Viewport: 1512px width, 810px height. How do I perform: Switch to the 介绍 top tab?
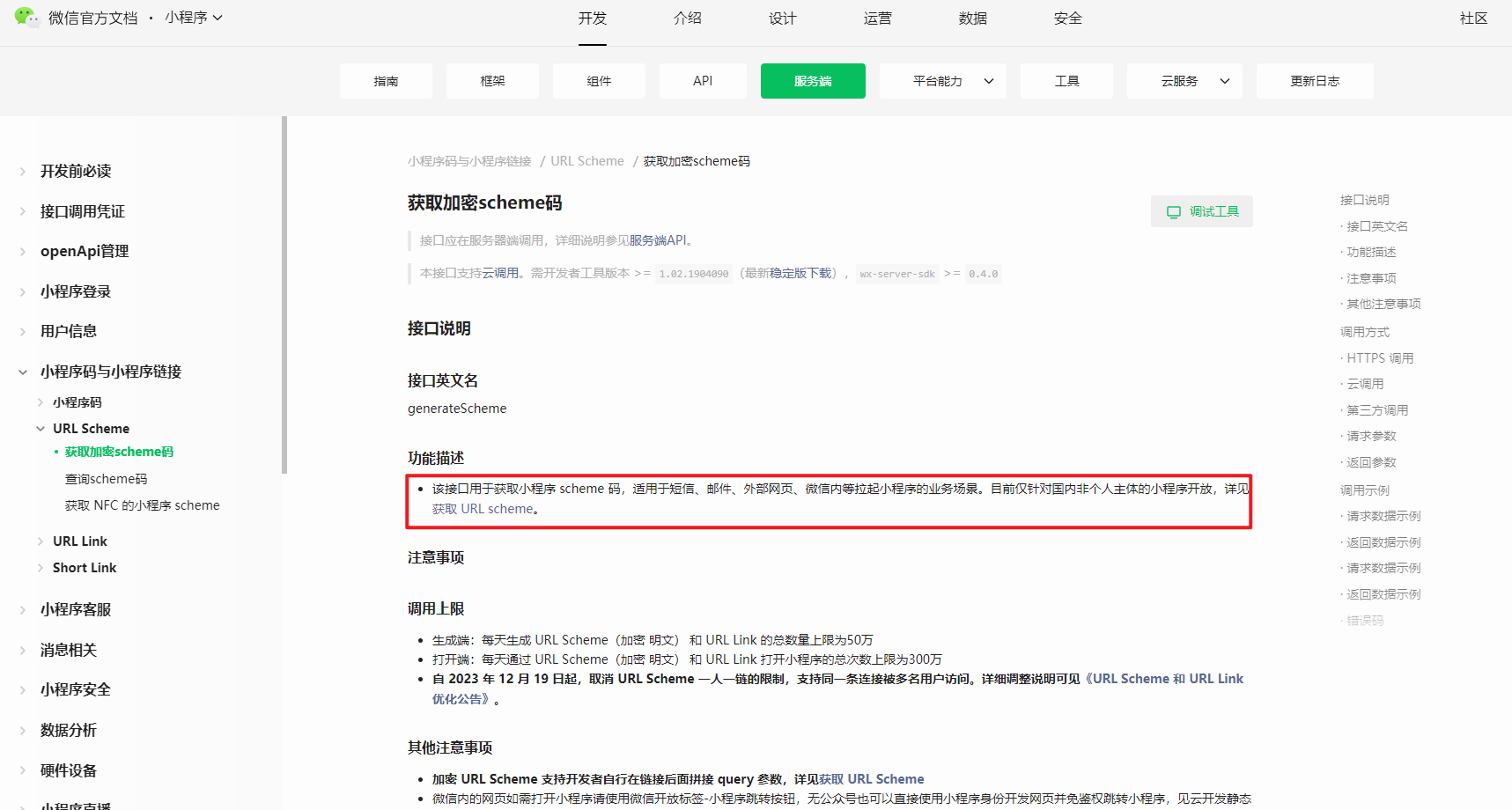tap(688, 18)
